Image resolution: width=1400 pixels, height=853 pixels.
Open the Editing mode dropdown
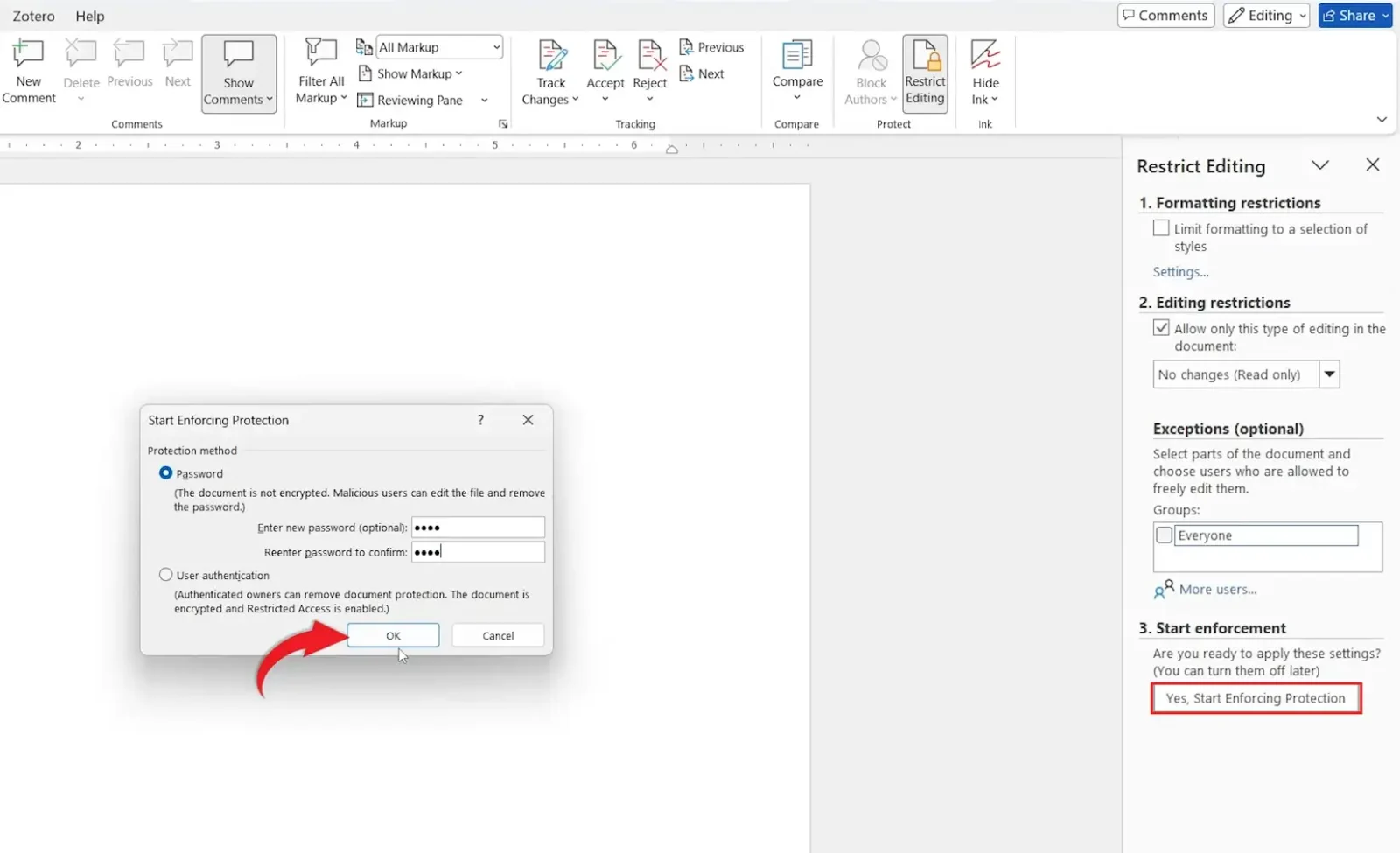click(x=1266, y=15)
